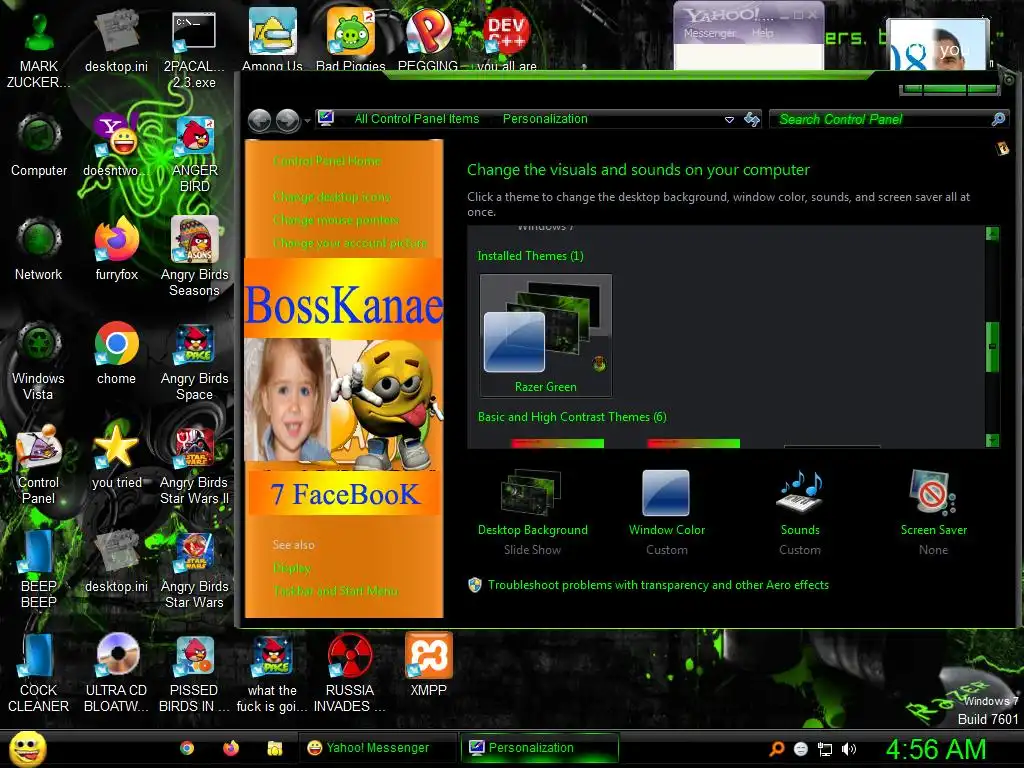Open the recent pages dropdown beside navigation arrows
1024x768 pixels.
[307, 121]
